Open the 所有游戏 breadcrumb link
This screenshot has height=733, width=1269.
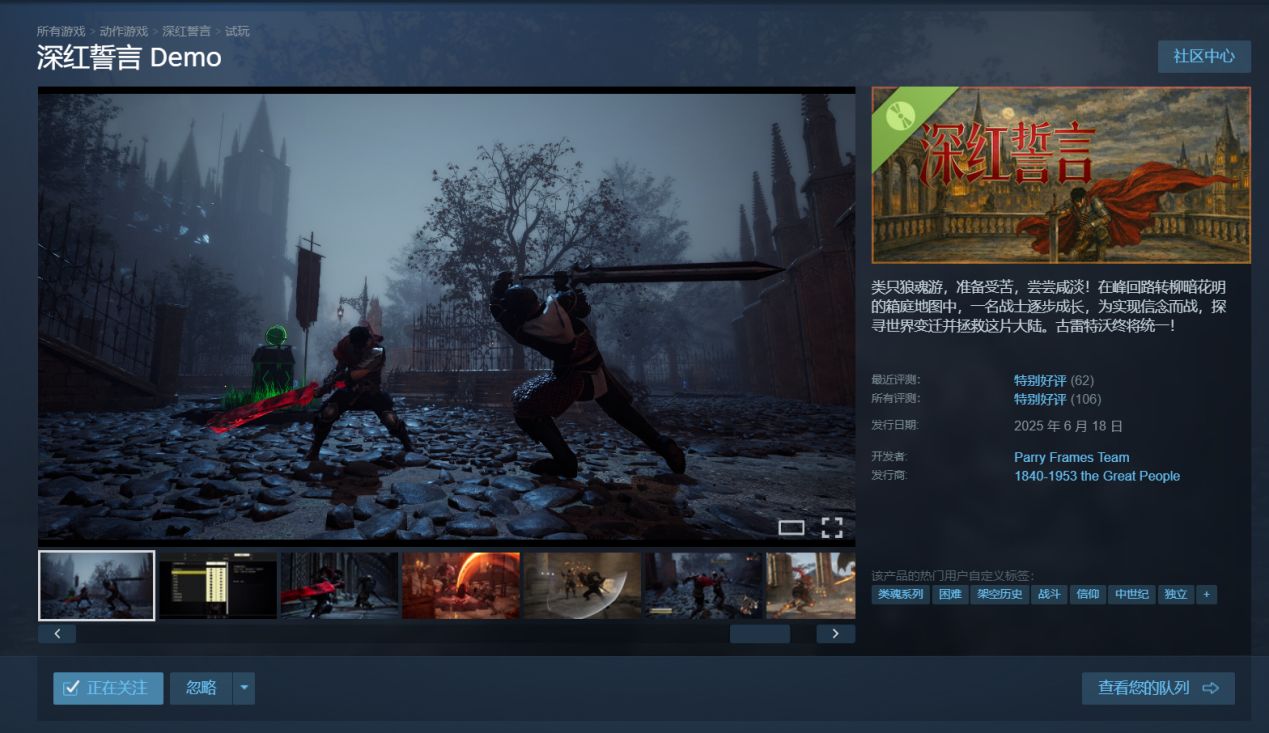tap(61, 31)
